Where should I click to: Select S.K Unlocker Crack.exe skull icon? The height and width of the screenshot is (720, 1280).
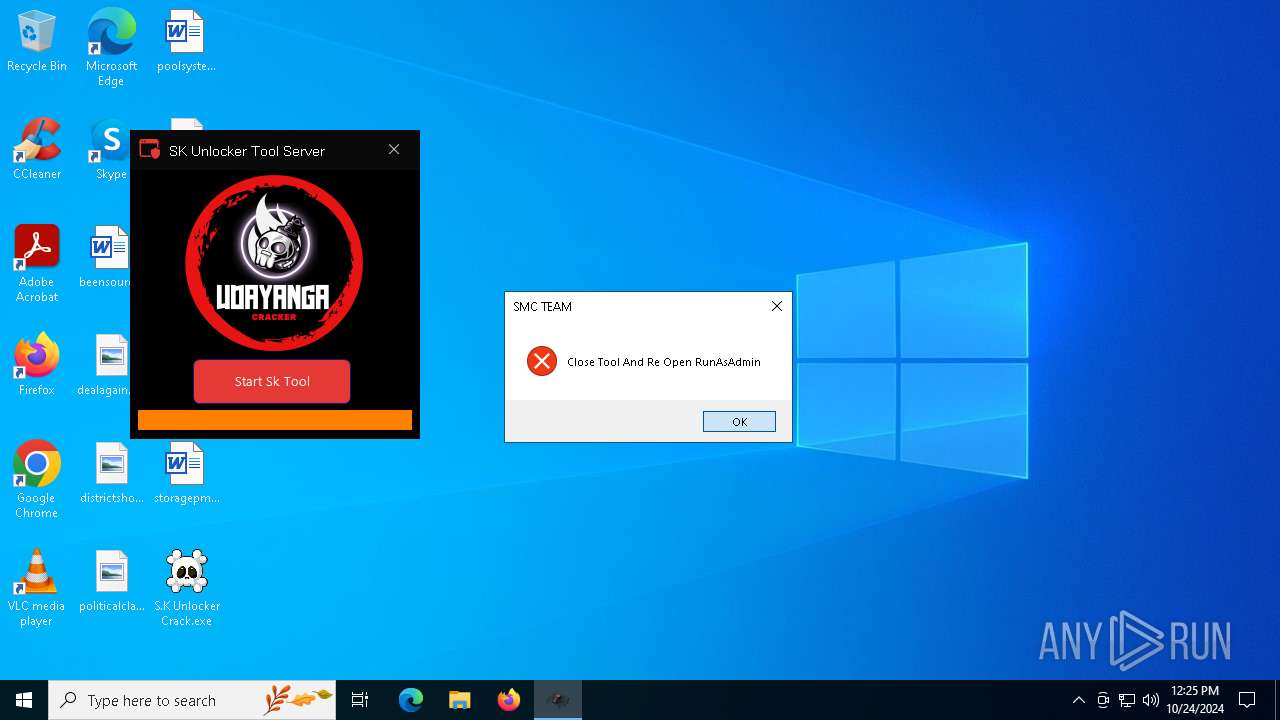click(x=187, y=587)
